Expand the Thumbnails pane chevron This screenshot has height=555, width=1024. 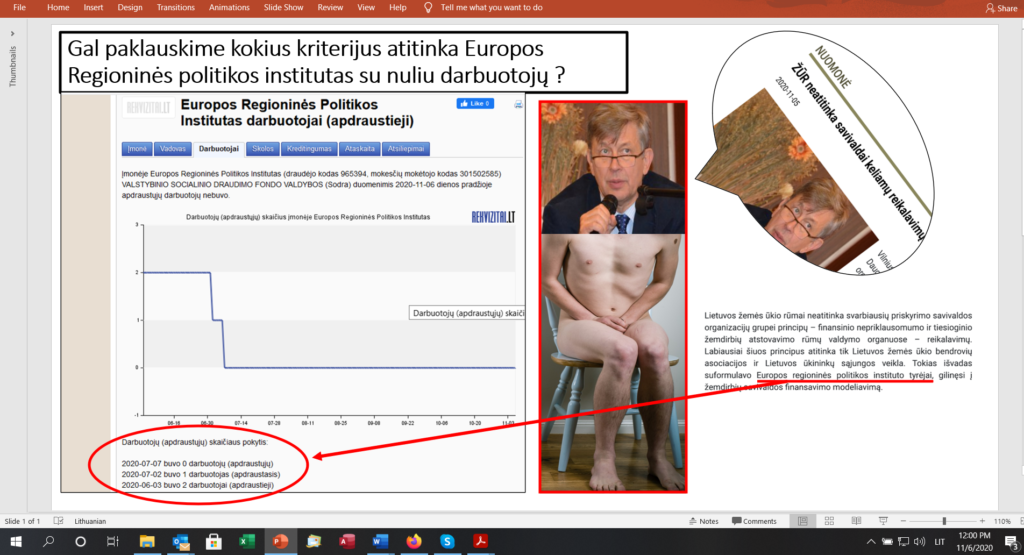click(12, 33)
